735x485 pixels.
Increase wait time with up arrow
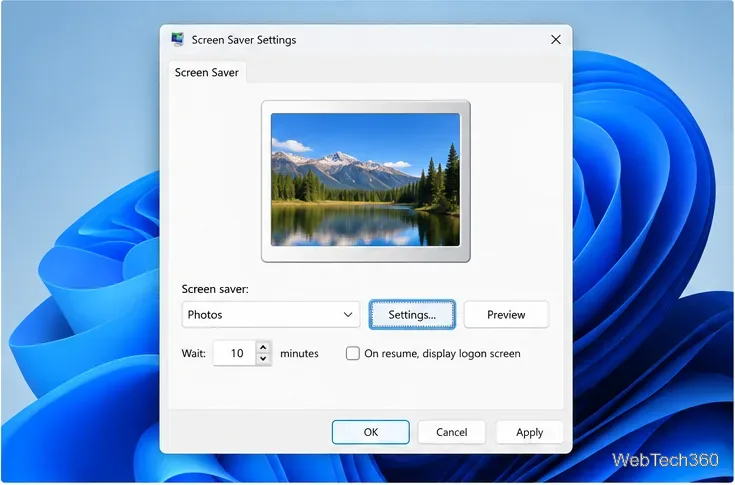[263, 347]
